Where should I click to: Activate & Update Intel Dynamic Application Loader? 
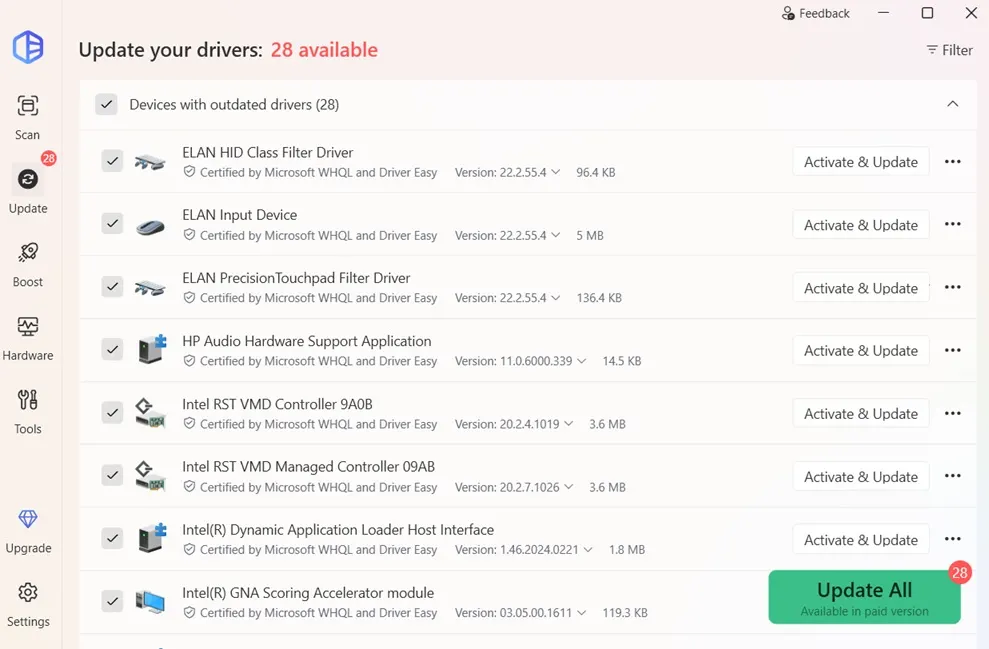(860, 540)
